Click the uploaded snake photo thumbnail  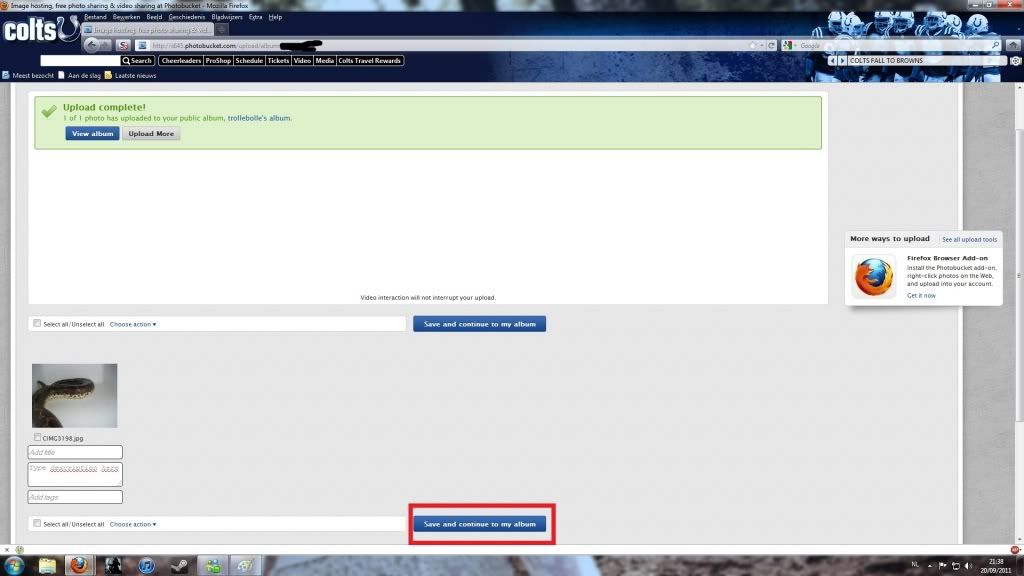[x=74, y=396]
